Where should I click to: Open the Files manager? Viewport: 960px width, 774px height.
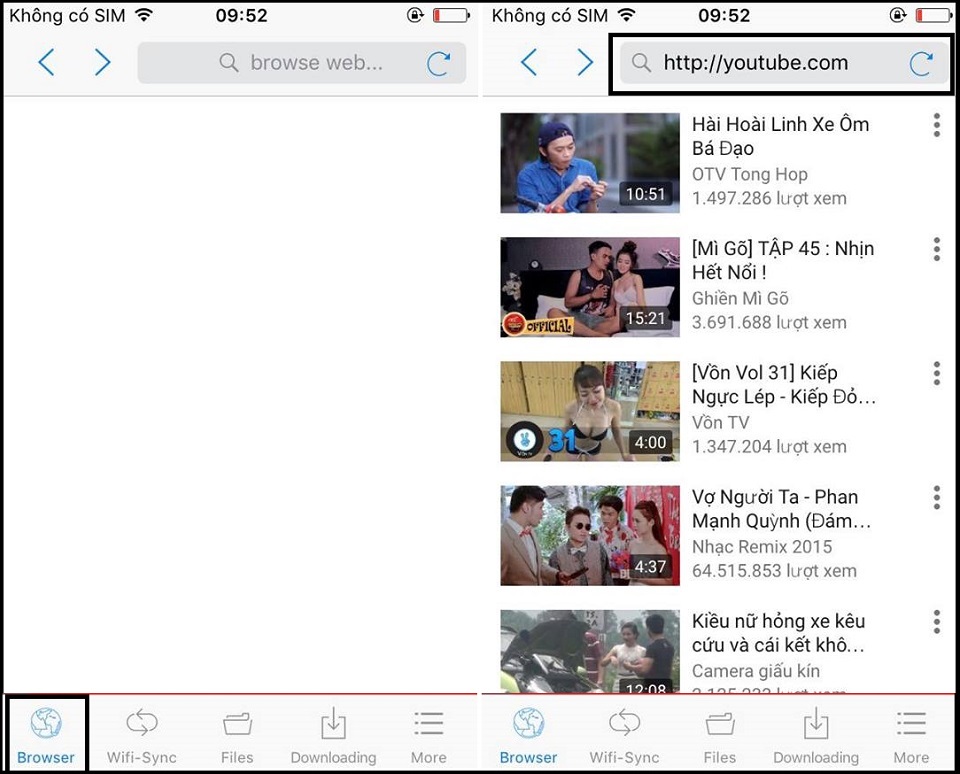pyautogui.click(x=237, y=733)
